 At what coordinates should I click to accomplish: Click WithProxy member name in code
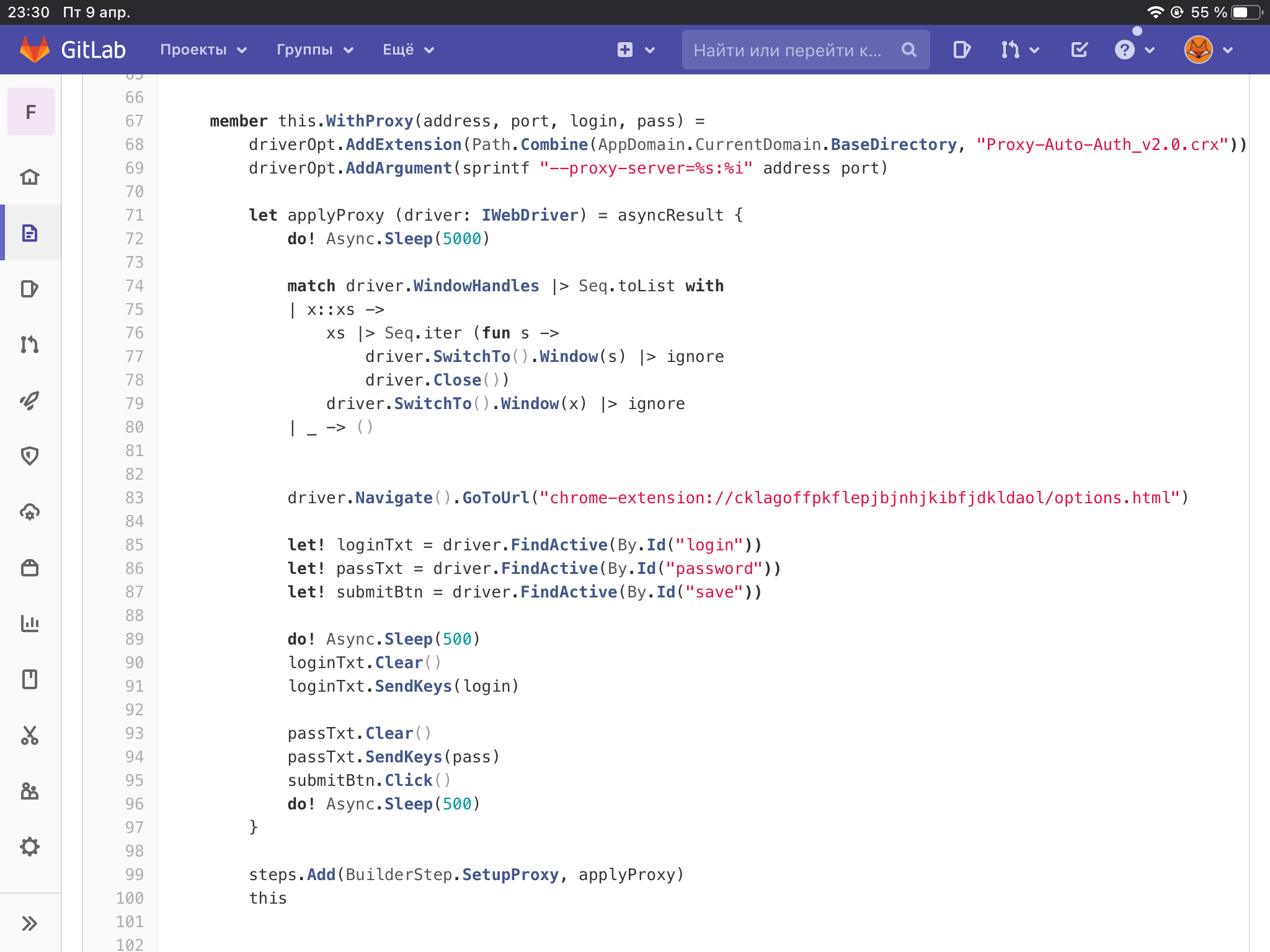click(x=370, y=121)
